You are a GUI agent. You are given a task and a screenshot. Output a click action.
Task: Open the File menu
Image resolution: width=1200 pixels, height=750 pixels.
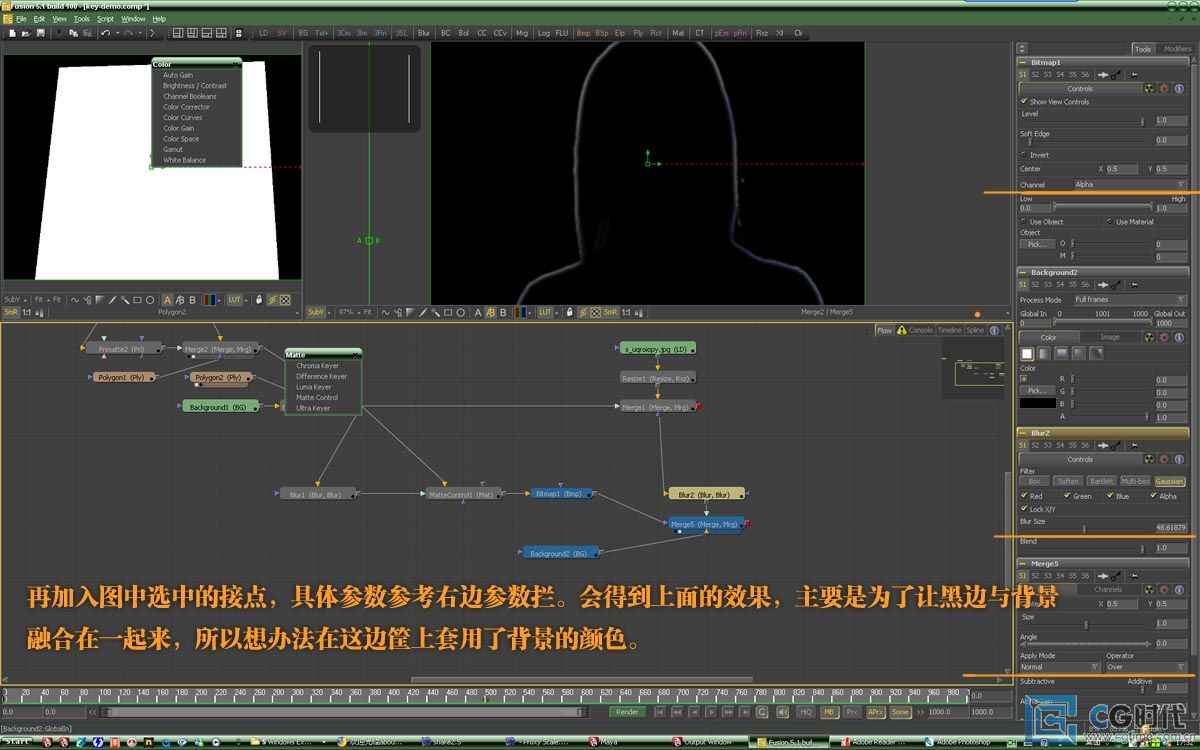[x=23, y=19]
